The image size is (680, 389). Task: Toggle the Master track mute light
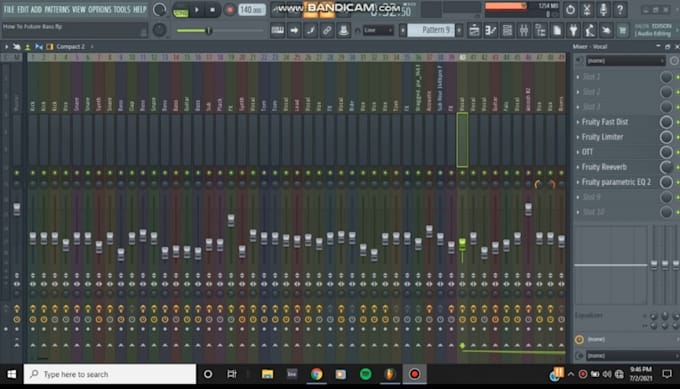(x=16, y=173)
